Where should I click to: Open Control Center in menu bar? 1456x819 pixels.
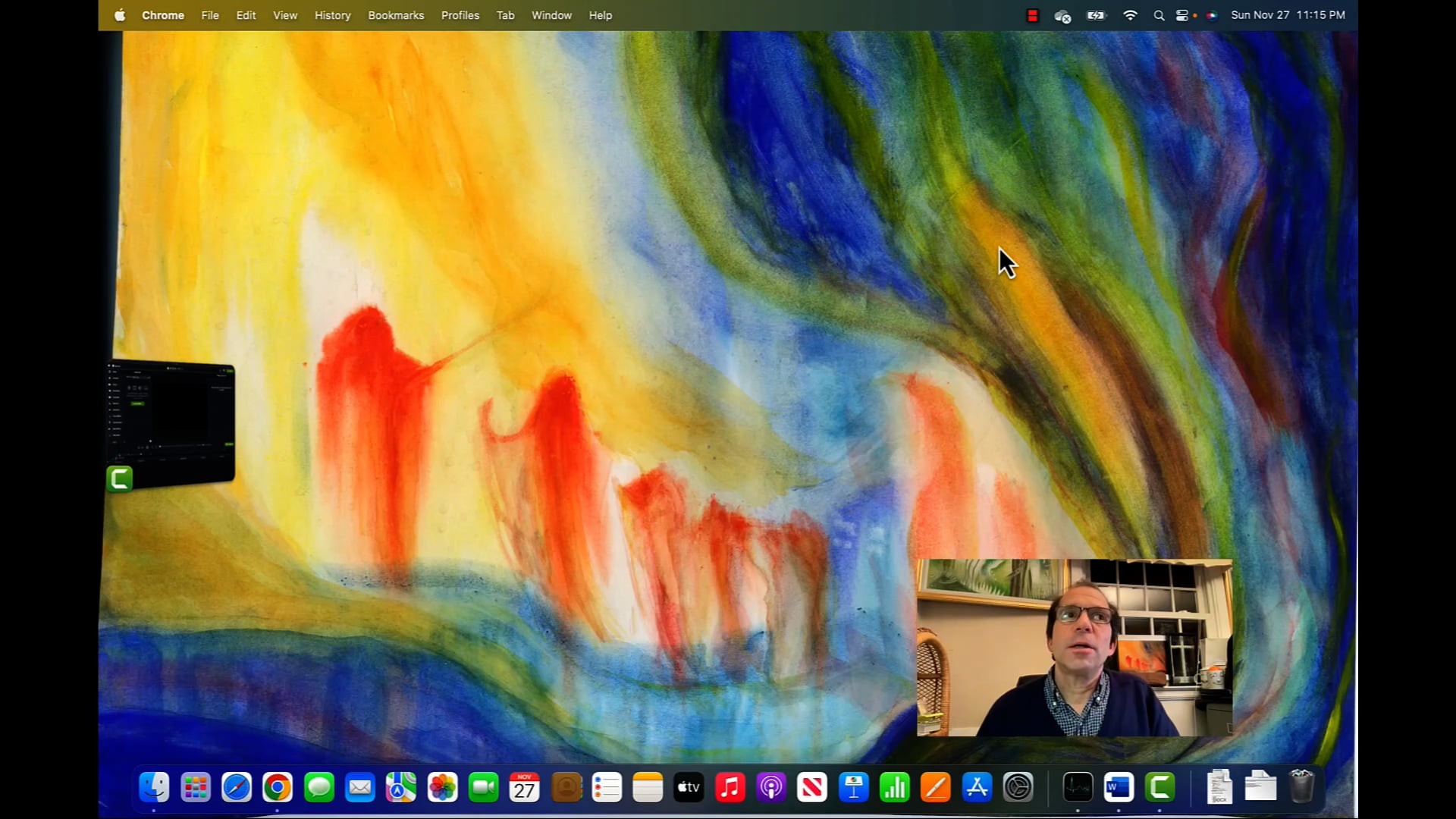click(1182, 15)
